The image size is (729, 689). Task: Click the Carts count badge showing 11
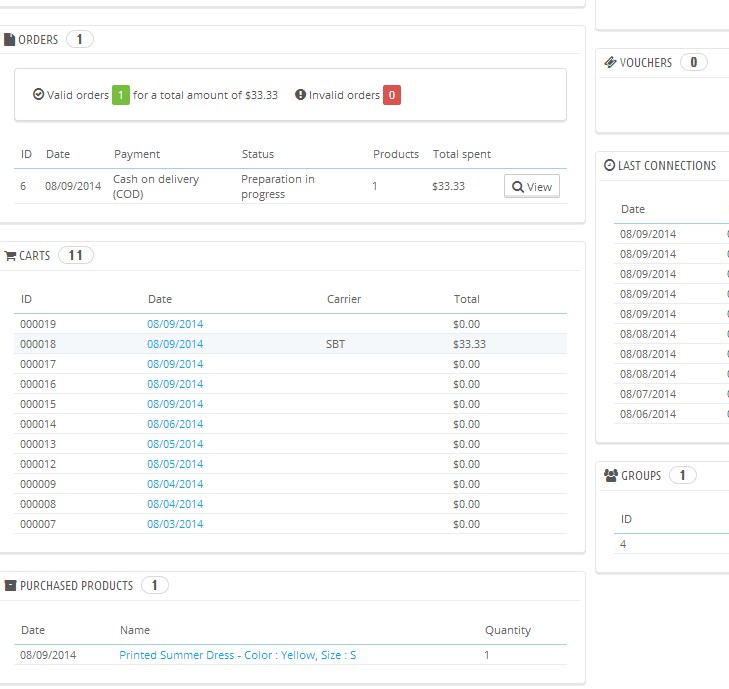pos(76,256)
